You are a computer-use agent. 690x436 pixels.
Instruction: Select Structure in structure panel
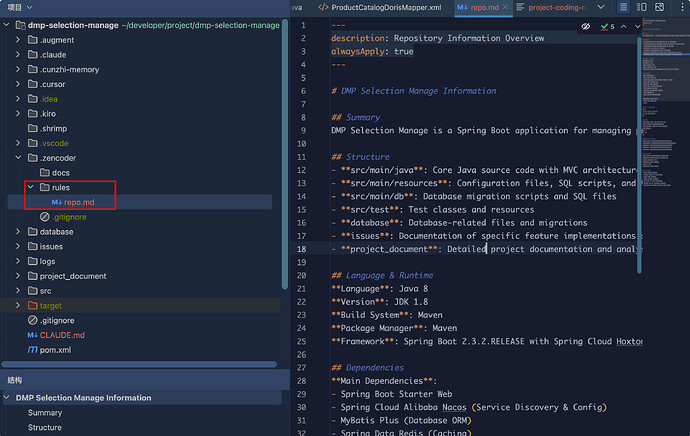coord(44,427)
